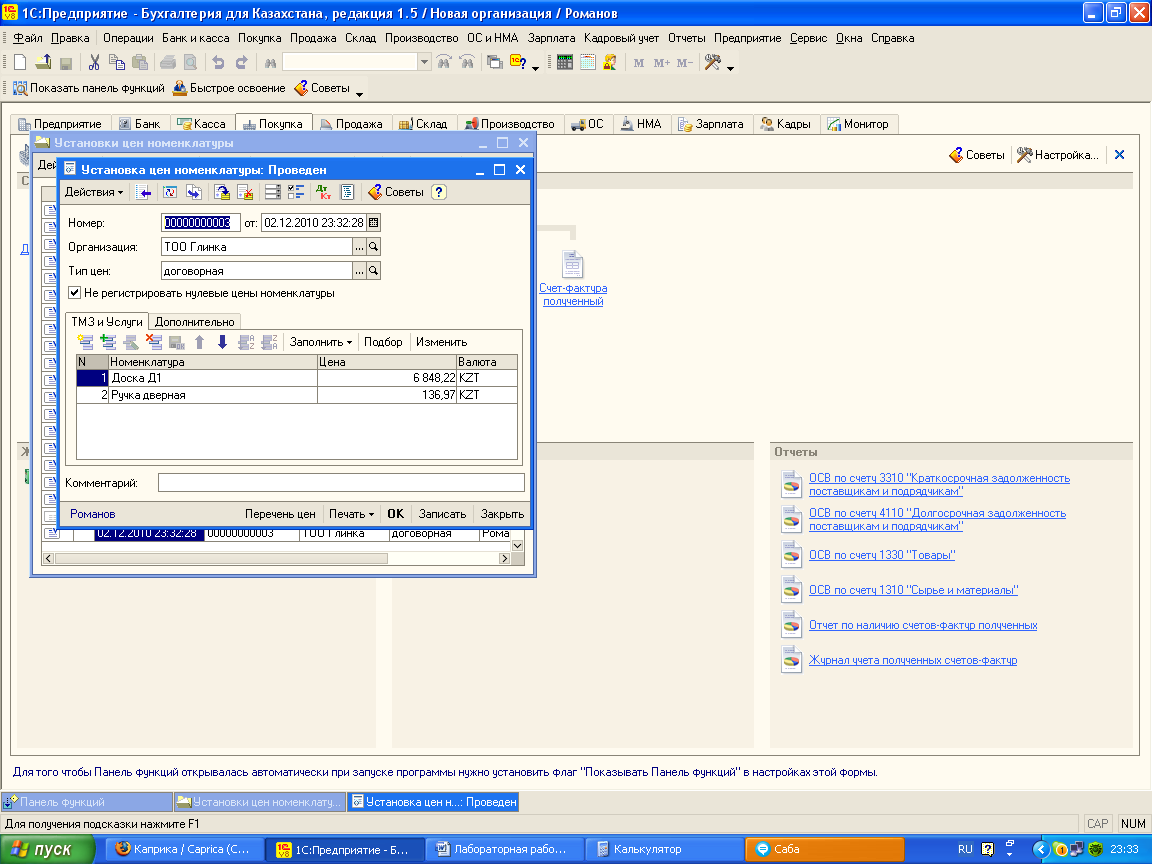Switch to the Продажа panel tab
This screenshot has height=864, width=1152.
351,124
